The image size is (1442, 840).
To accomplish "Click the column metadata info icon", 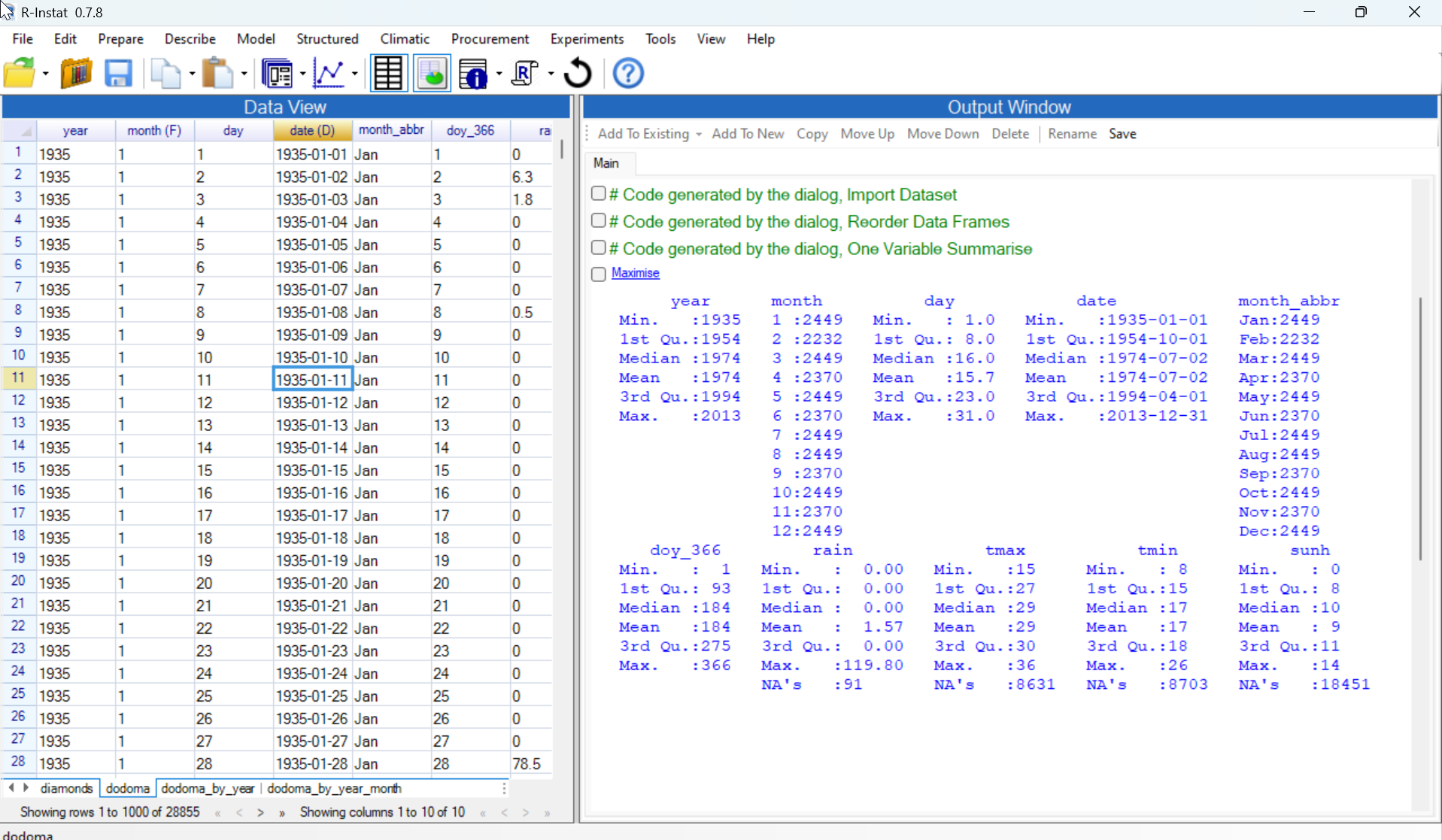I will (x=474, y=74).
